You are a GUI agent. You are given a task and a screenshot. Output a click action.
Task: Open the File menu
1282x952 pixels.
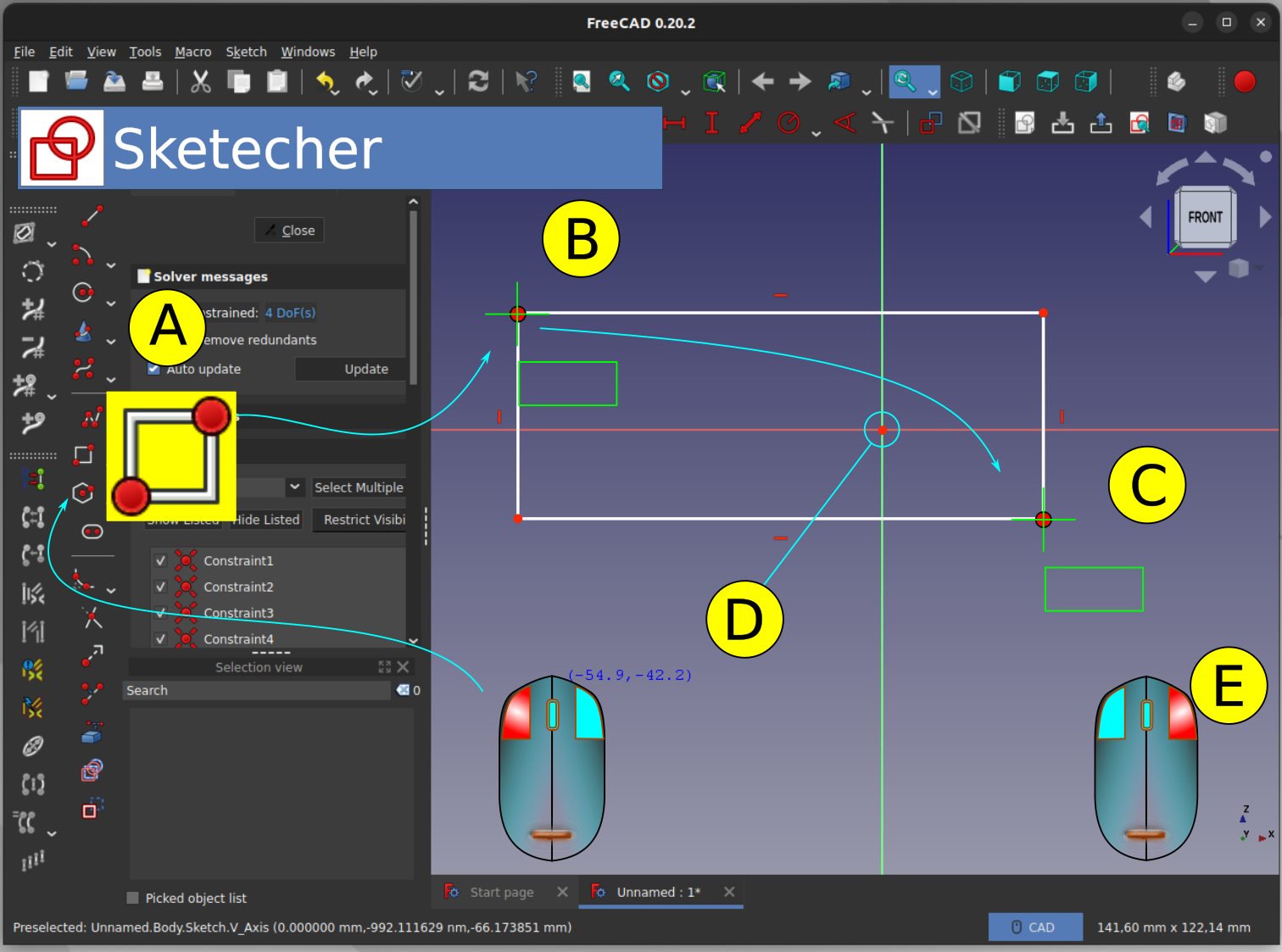[25, 52]
